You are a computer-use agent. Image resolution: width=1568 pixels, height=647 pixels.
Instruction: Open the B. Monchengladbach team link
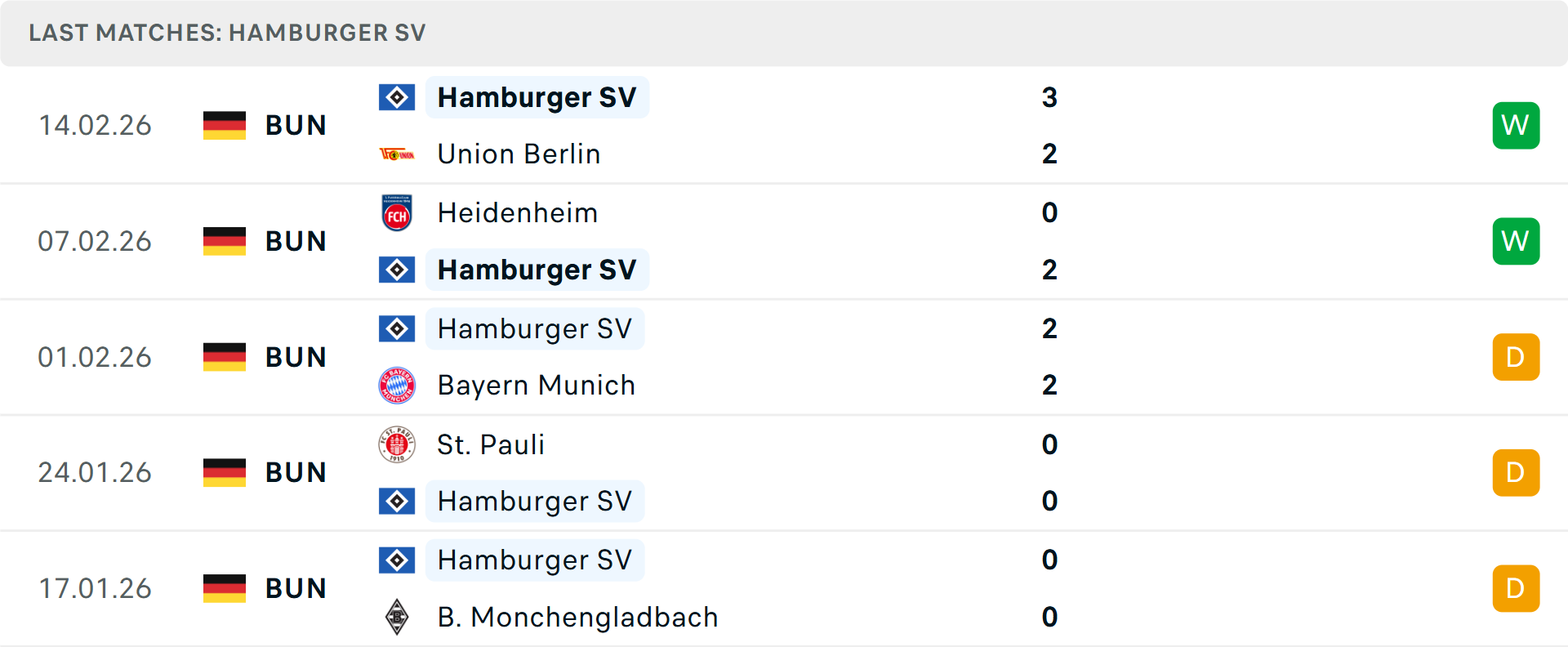[x=577, y=617]
